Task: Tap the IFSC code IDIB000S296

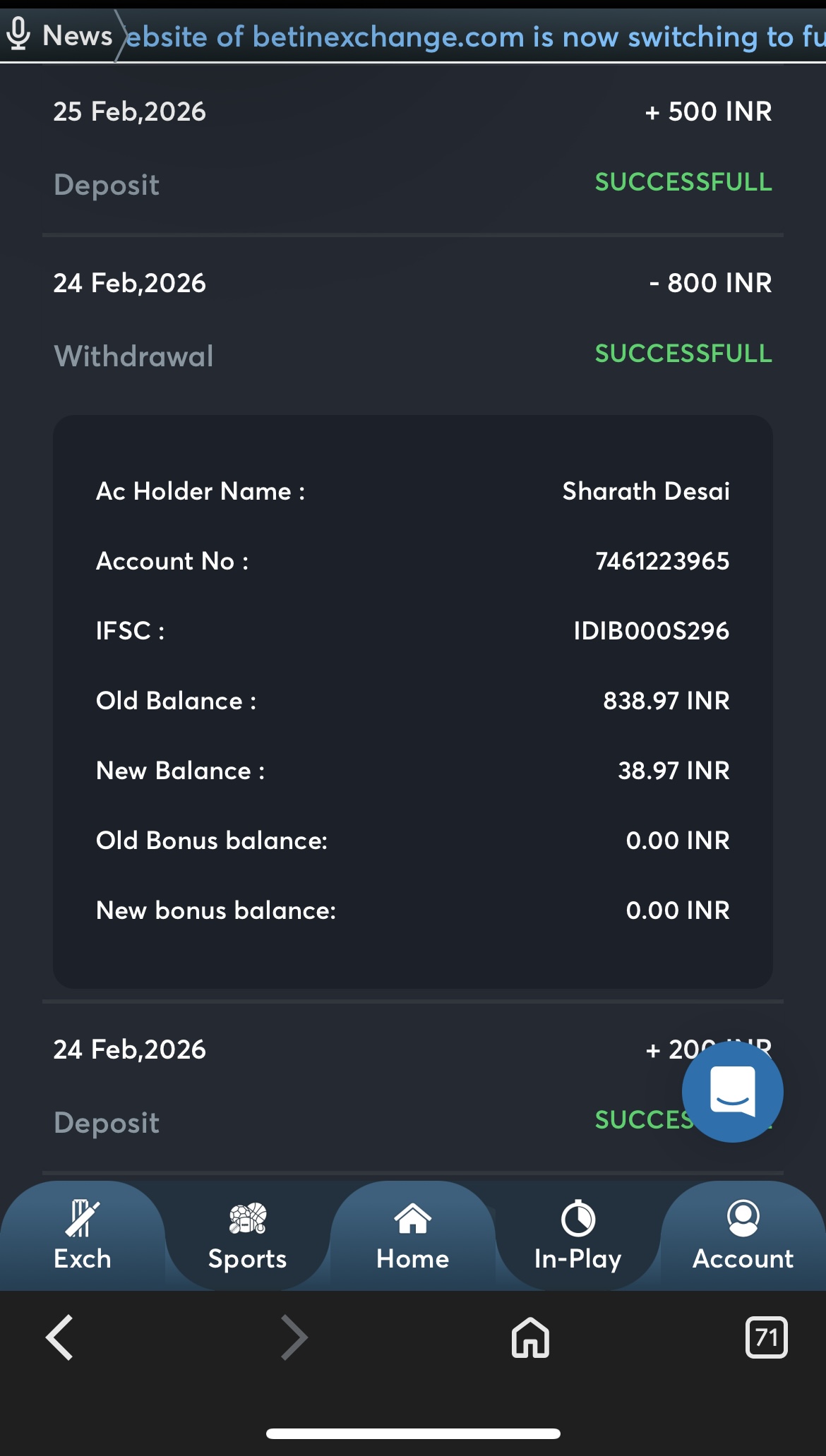Action: tap(651, 631)
